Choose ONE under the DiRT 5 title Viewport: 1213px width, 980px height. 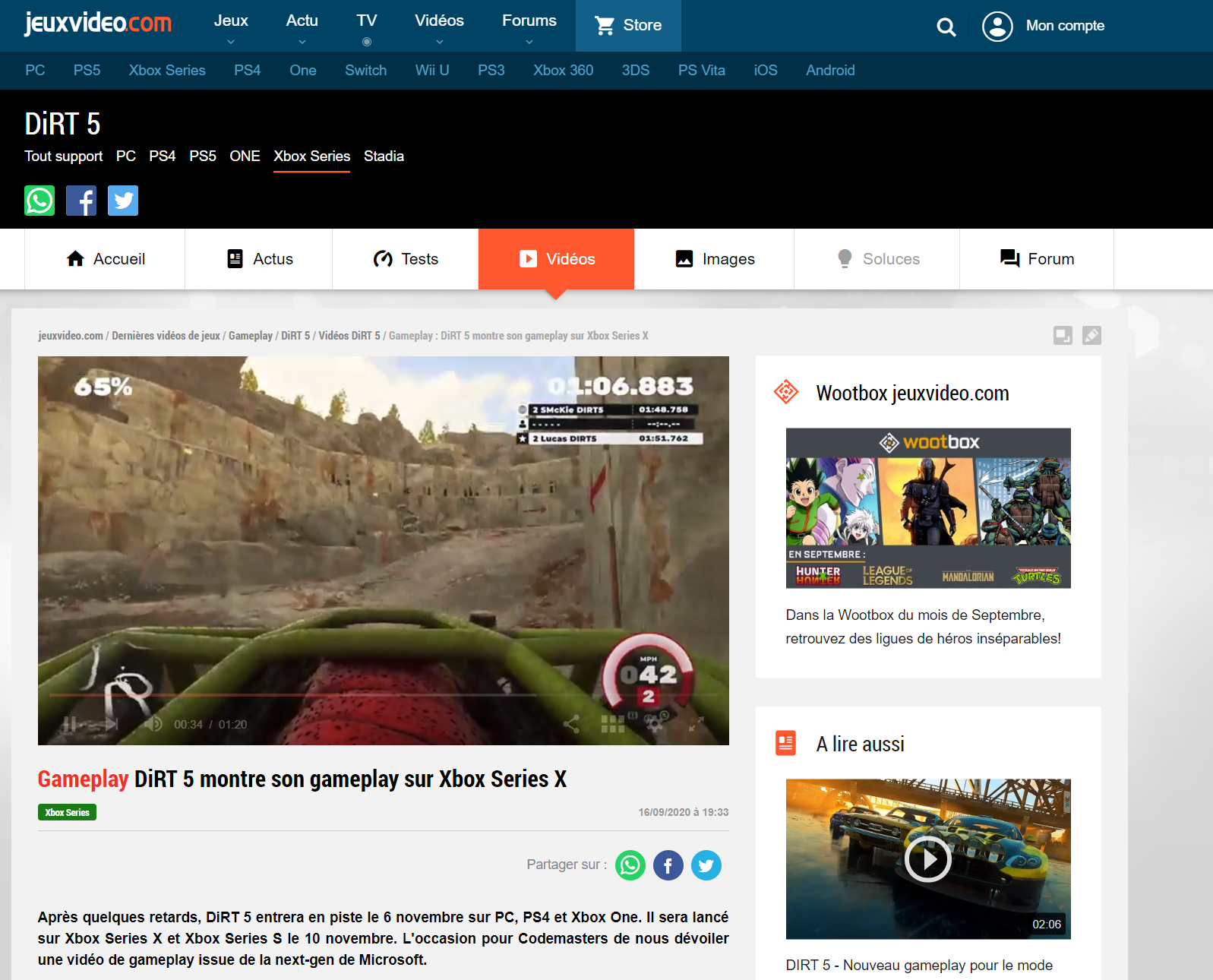[245, 156]
